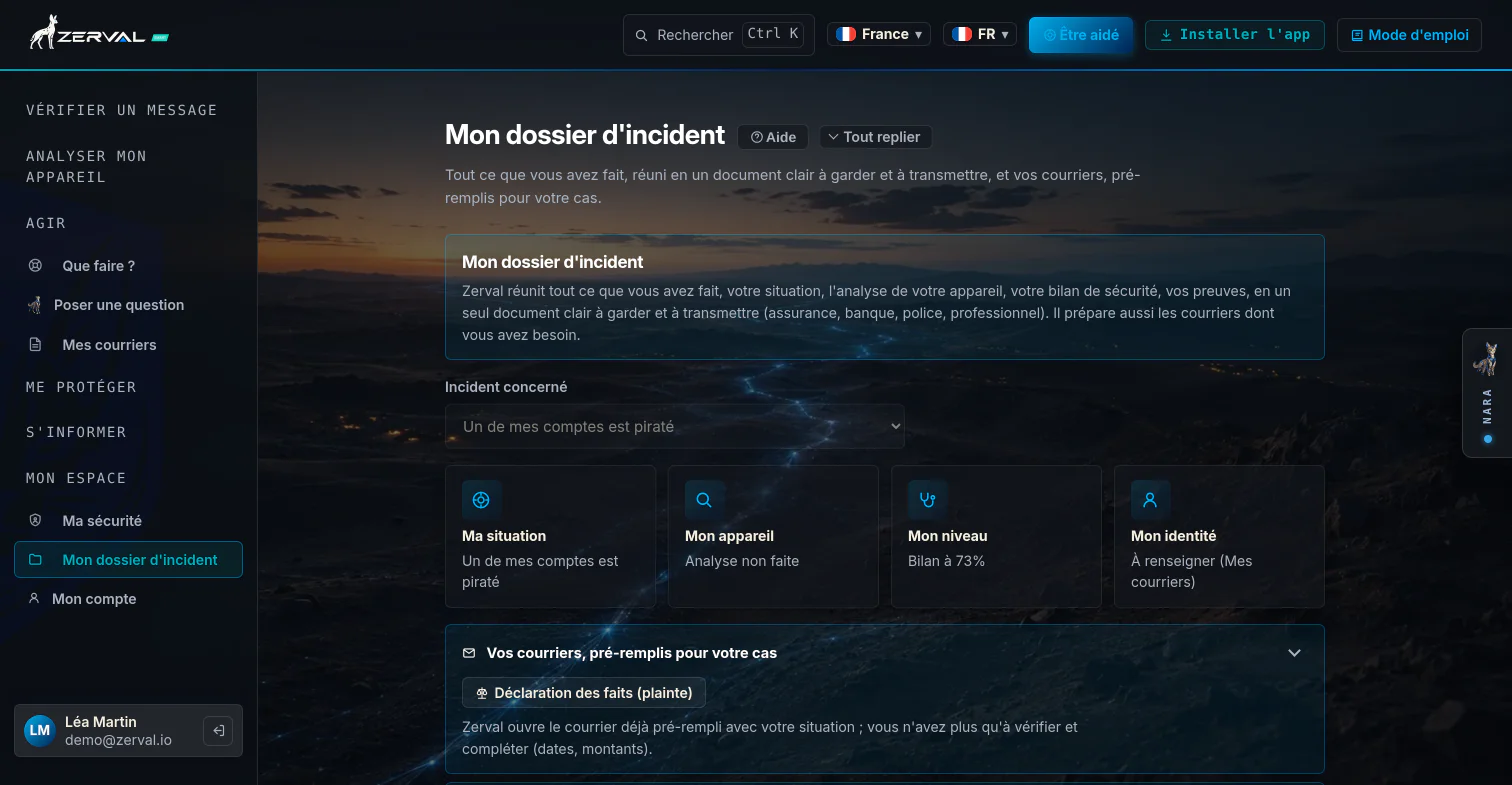This screenshot has width=1512, height=785.
Task: Open Que faire ? in the sidebar
Action: [x=128, y=266]
